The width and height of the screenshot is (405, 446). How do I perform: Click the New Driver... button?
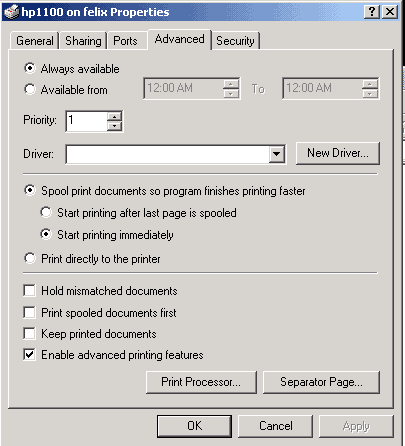click(x=338, y=153)
